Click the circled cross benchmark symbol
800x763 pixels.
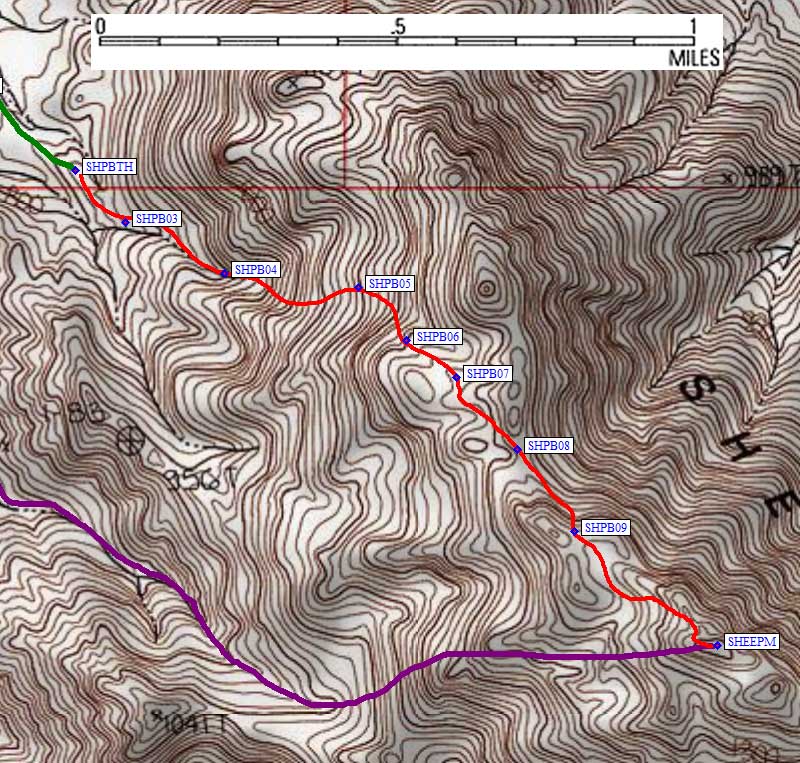point(130,441)
